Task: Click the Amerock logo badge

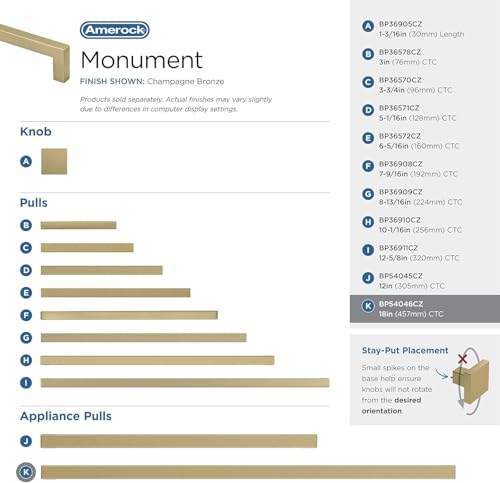Action: (115, 30)
